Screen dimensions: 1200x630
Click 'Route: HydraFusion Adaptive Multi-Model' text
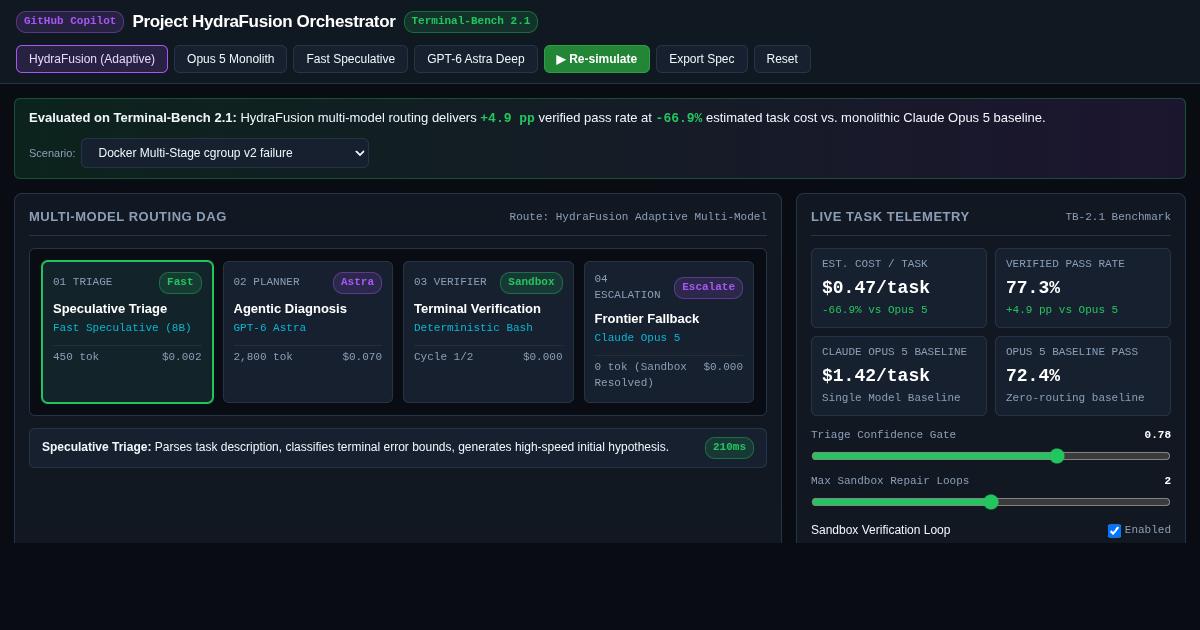[638, 217]
